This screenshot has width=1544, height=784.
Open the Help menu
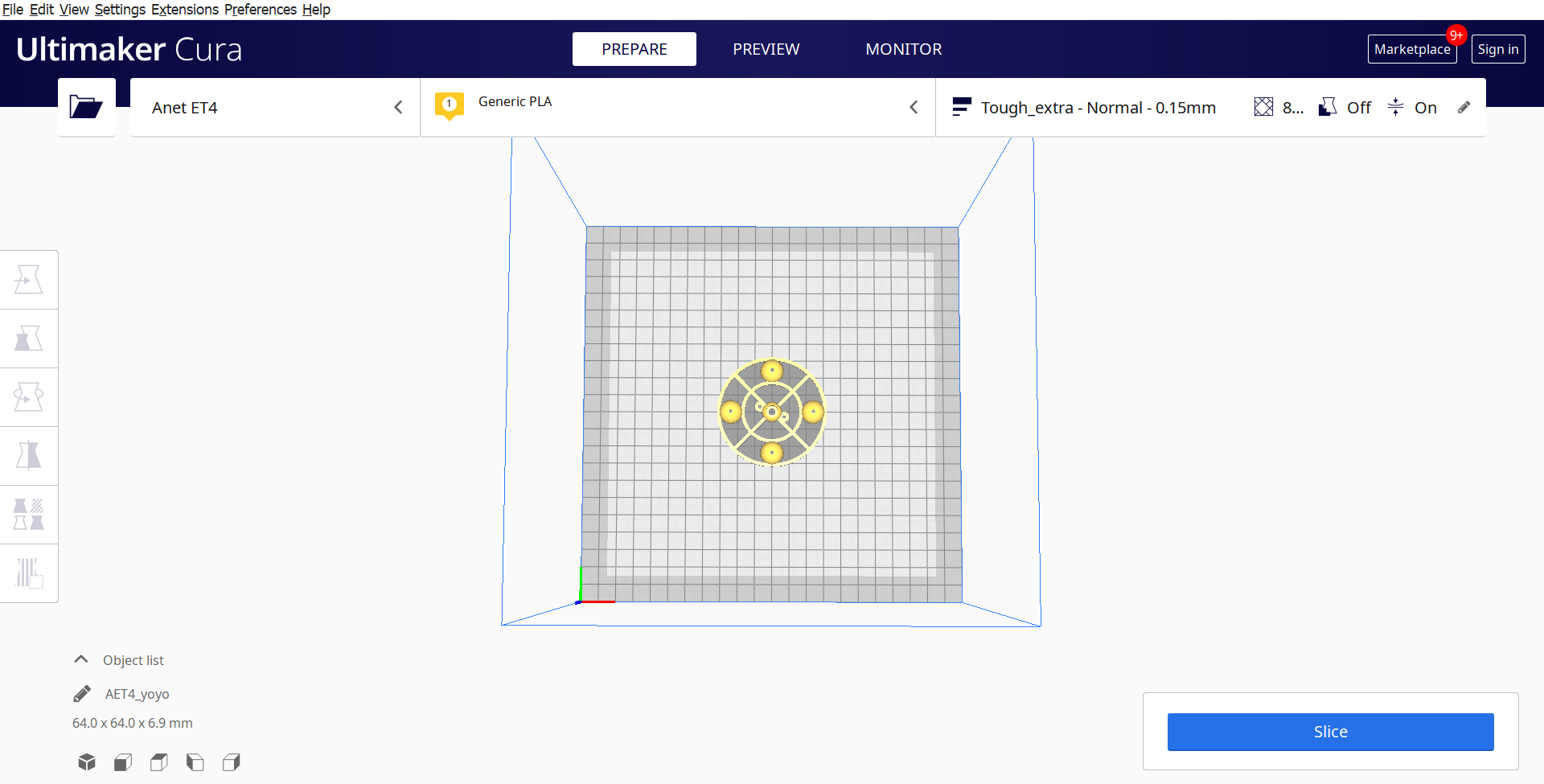coord(316,10)
